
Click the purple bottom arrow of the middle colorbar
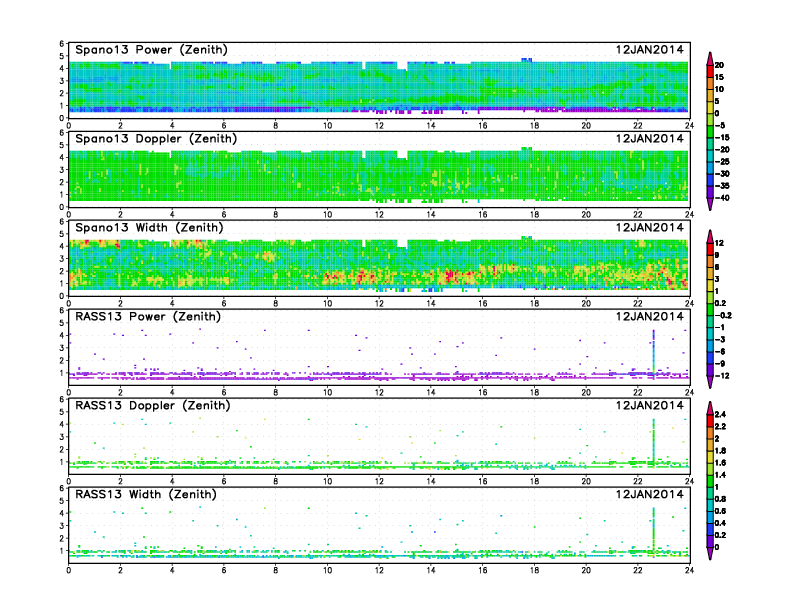pos(710,382)
